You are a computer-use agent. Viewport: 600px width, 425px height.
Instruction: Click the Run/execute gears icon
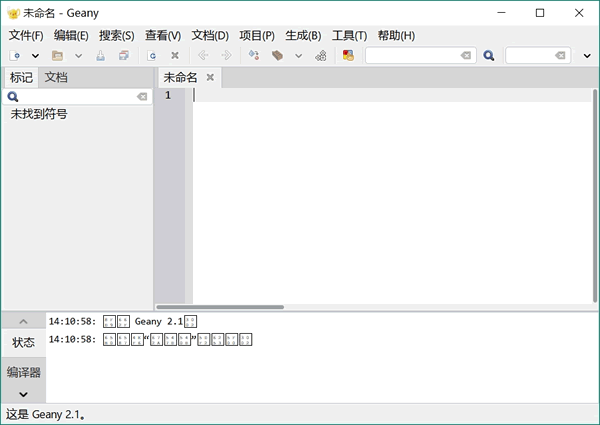[320, 56]
